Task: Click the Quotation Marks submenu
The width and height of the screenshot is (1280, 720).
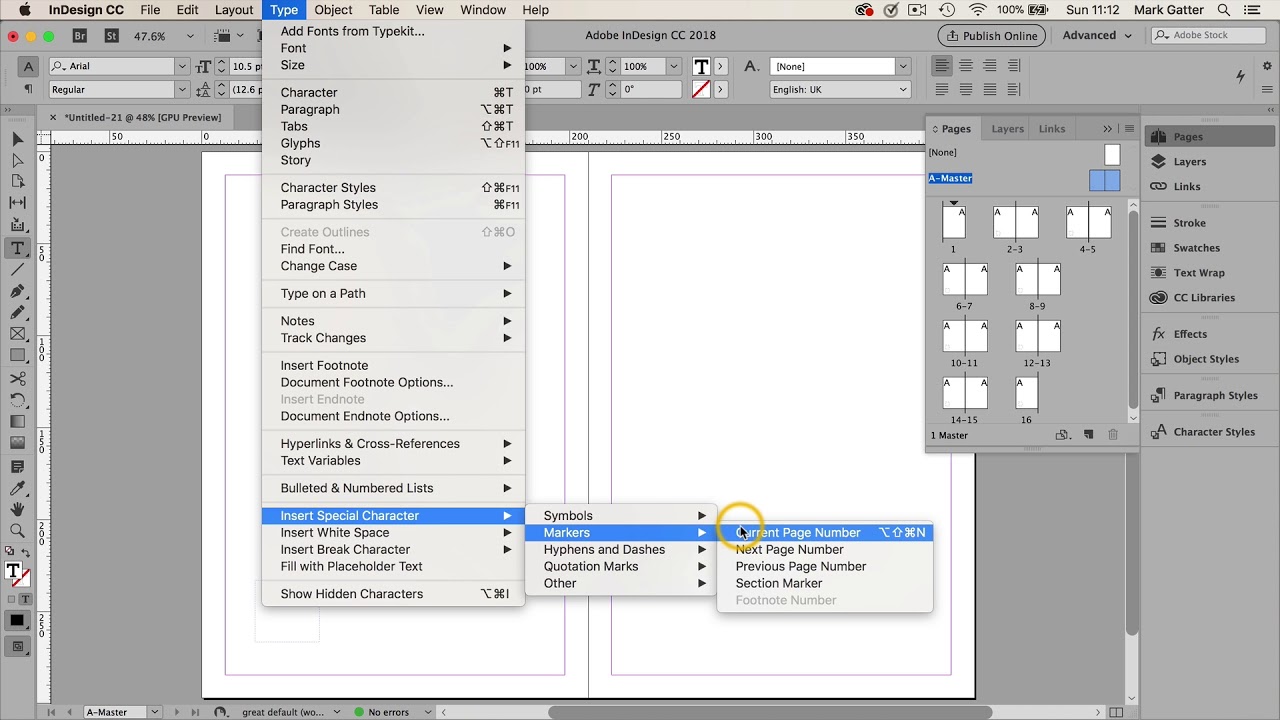Action: pos(620,566)
